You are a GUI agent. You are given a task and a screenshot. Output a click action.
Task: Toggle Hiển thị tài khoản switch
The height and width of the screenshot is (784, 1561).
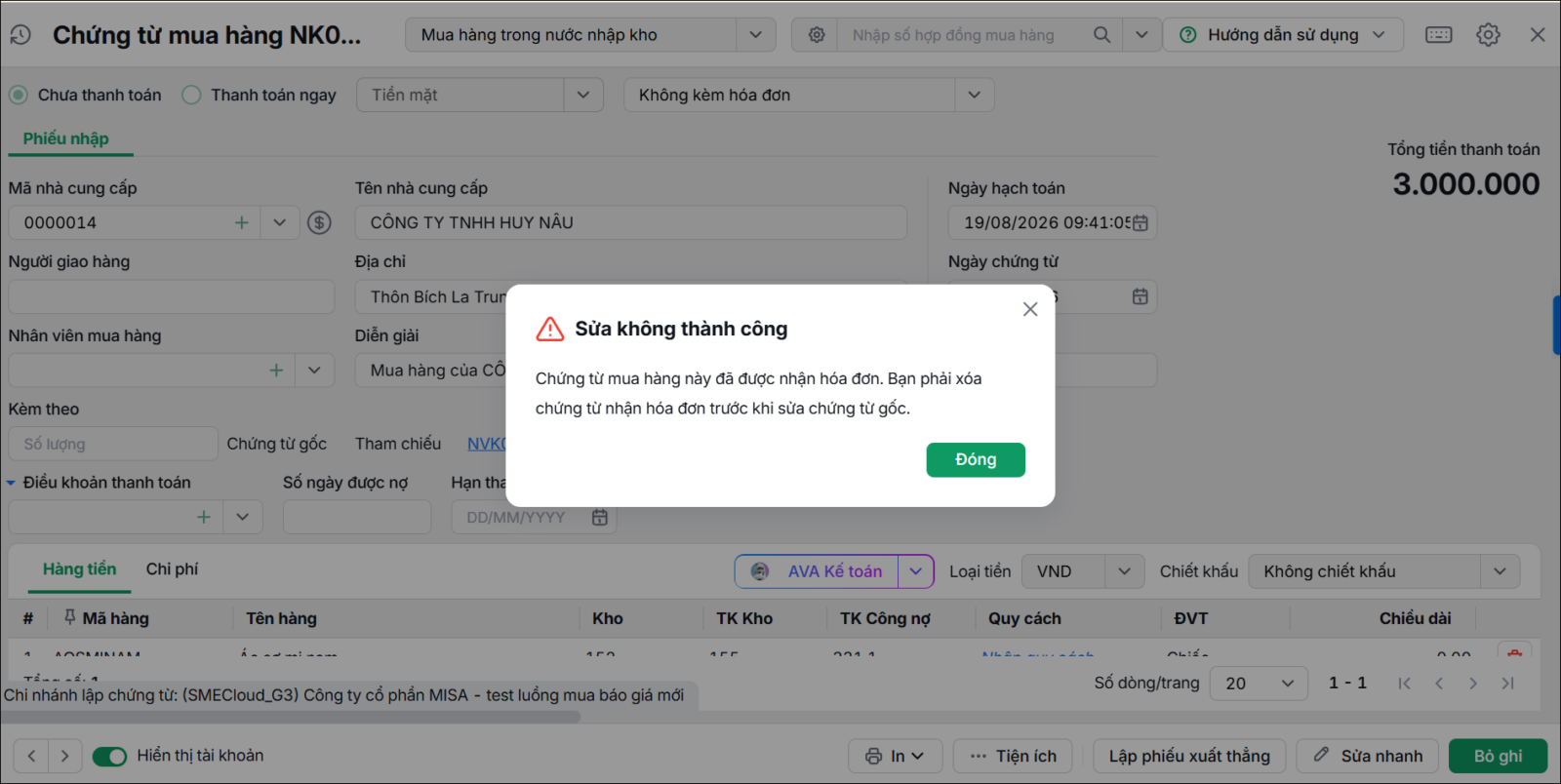pos(109,756)
